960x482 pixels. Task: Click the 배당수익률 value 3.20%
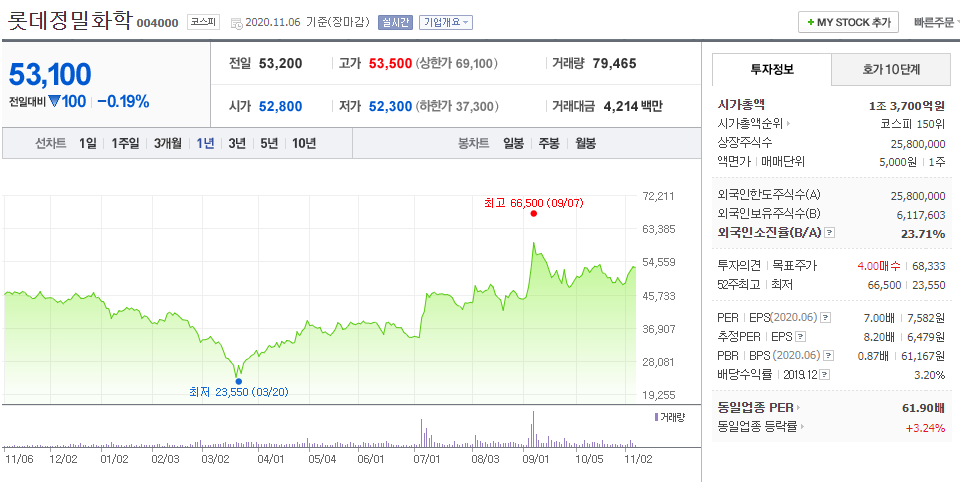(x=929, y=374)
